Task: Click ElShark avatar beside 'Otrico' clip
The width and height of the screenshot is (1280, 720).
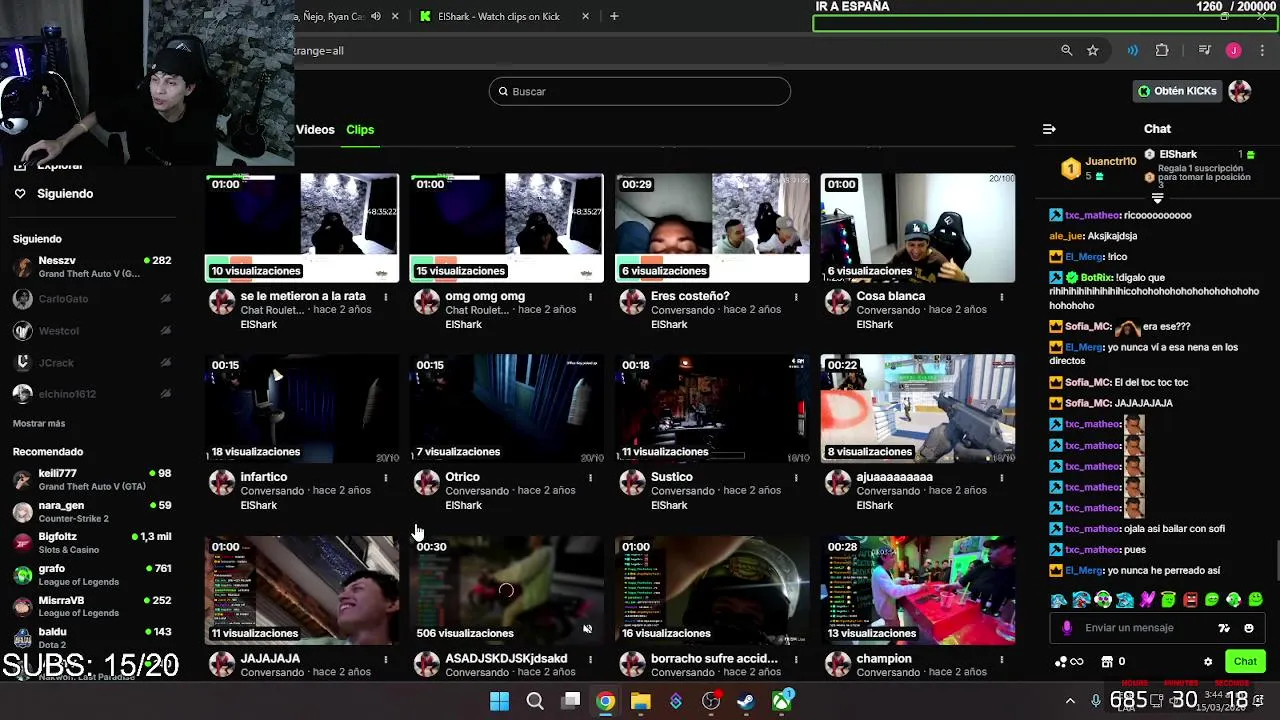Action: pyautogui.click(x=427, y=483)
